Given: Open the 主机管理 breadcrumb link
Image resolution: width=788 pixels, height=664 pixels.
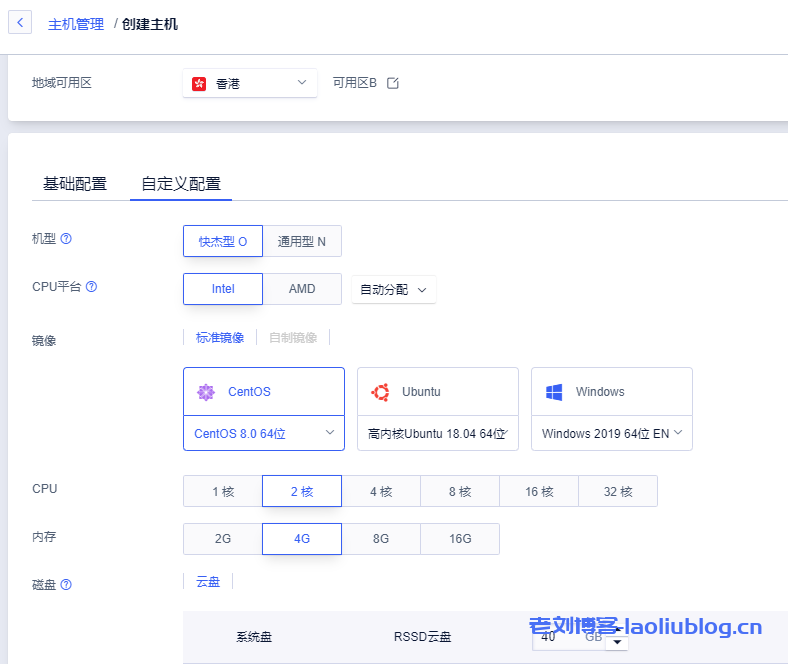Looking at the screenshot, I should (76, 23).
